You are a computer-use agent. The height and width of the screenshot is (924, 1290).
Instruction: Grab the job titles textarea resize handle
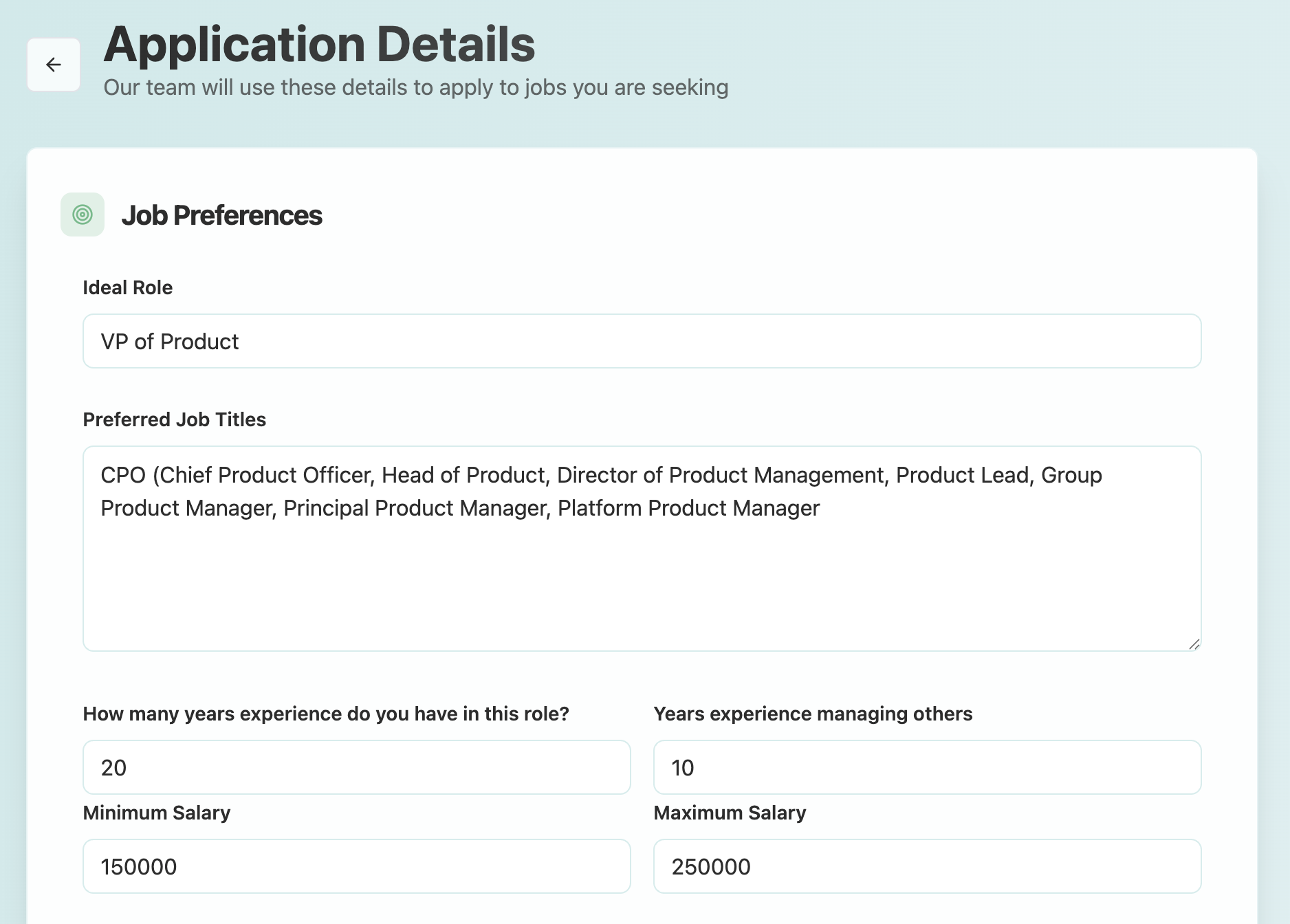point(1194,644)
